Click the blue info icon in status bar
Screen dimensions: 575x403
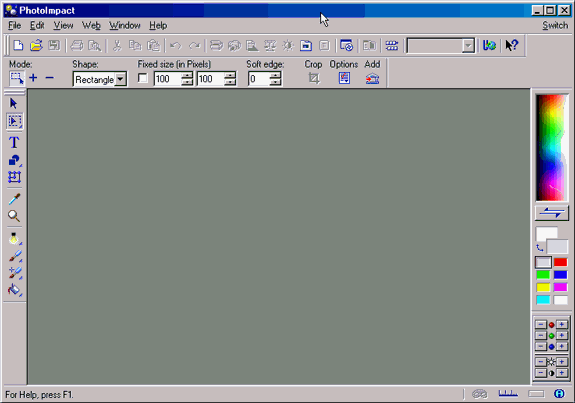coord(559,394)
